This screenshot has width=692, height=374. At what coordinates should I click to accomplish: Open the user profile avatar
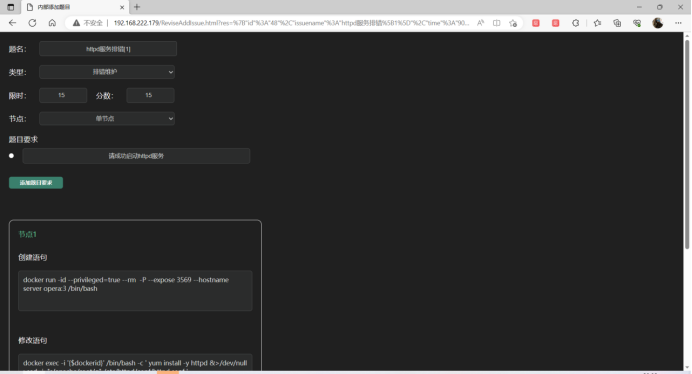pos(658,23)
